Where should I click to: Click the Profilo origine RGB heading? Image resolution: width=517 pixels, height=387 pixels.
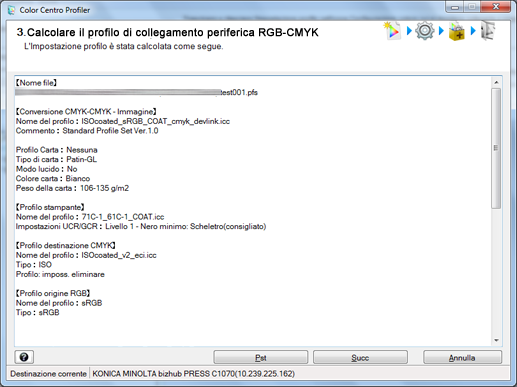[53, 293]
